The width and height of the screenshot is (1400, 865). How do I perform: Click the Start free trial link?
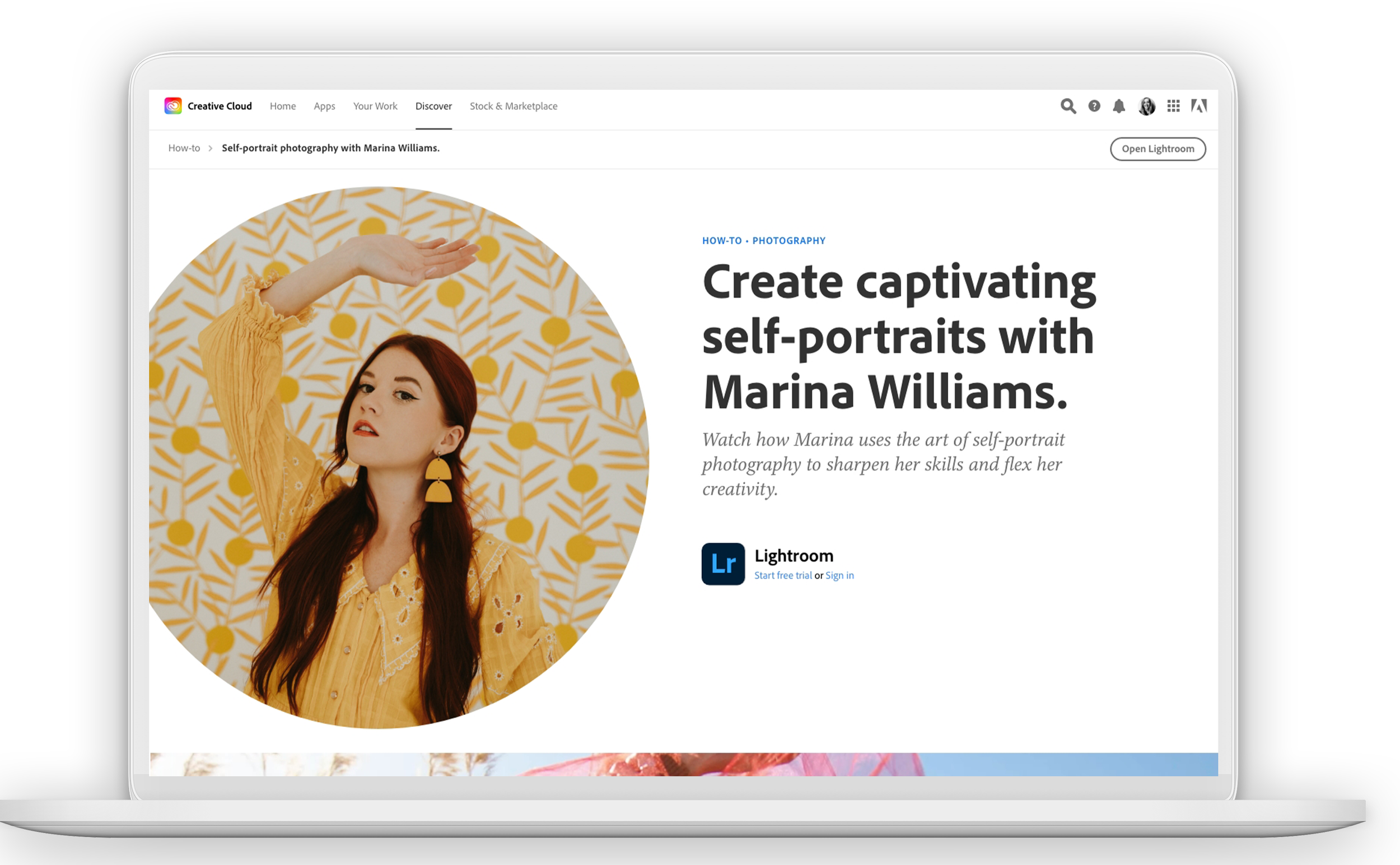click(782, 575)
